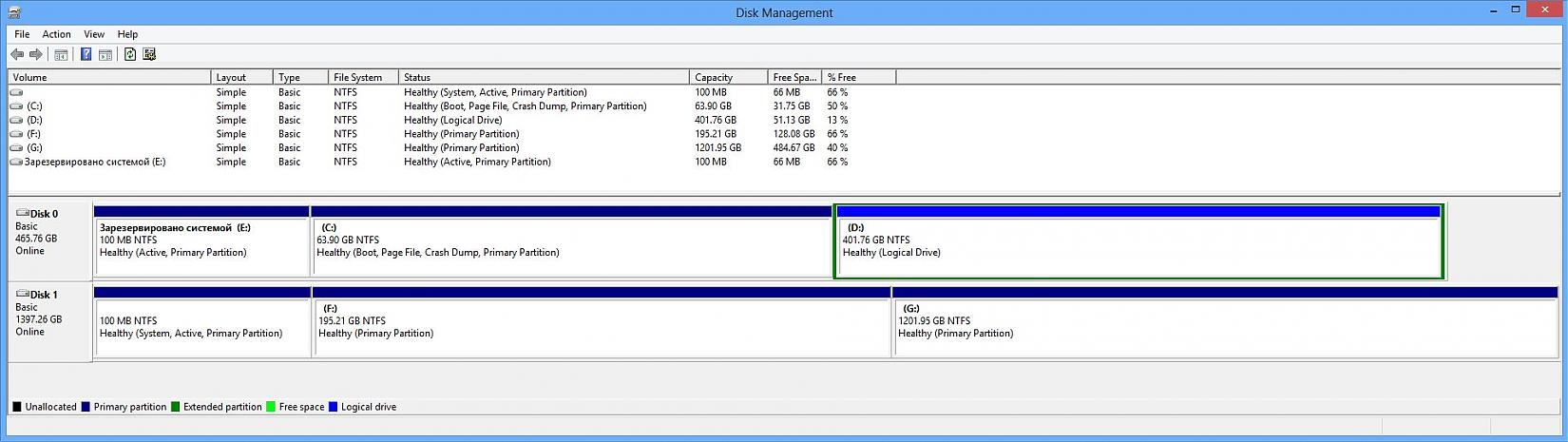The height and width of the screenshot is (442, 1568).
Task: Select the (D:) logical drive on Disk 0
Action: (1138, 247)
